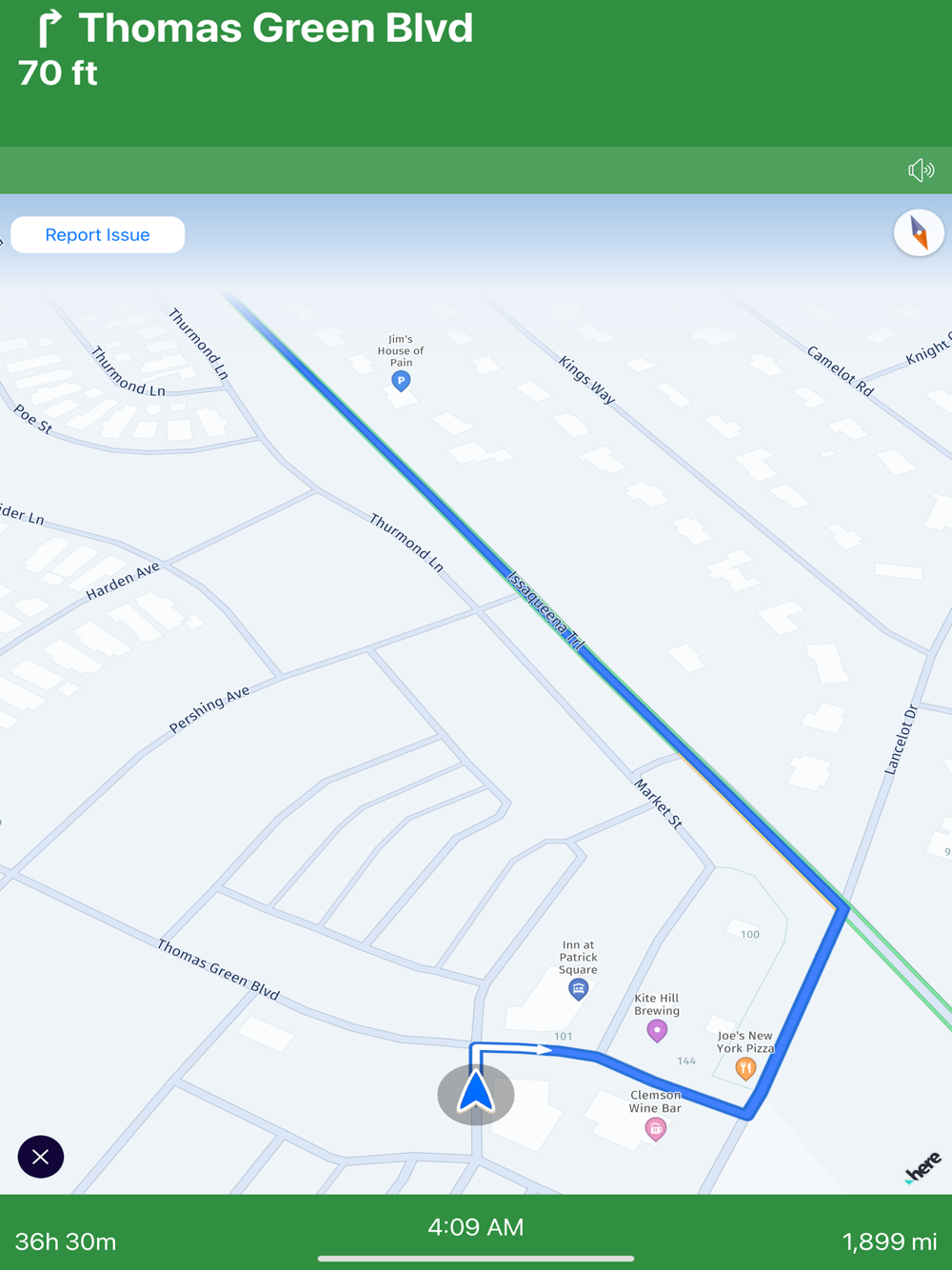Tap the Clemson Wine Bar pink pin
The width and height of the screenshot is (952, 1270).
655,1129
